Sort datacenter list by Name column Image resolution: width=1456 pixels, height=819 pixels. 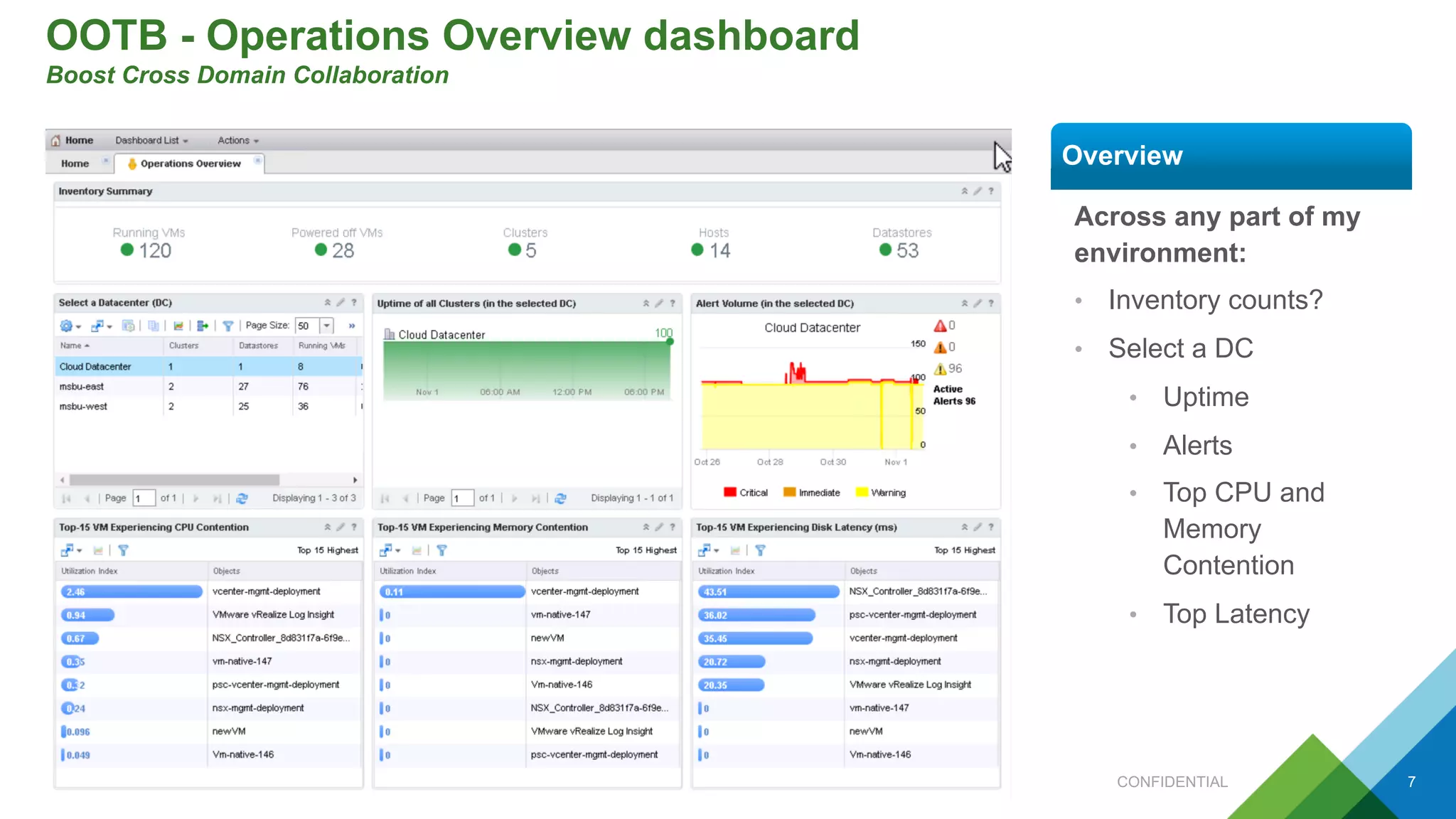coord(109,346)
